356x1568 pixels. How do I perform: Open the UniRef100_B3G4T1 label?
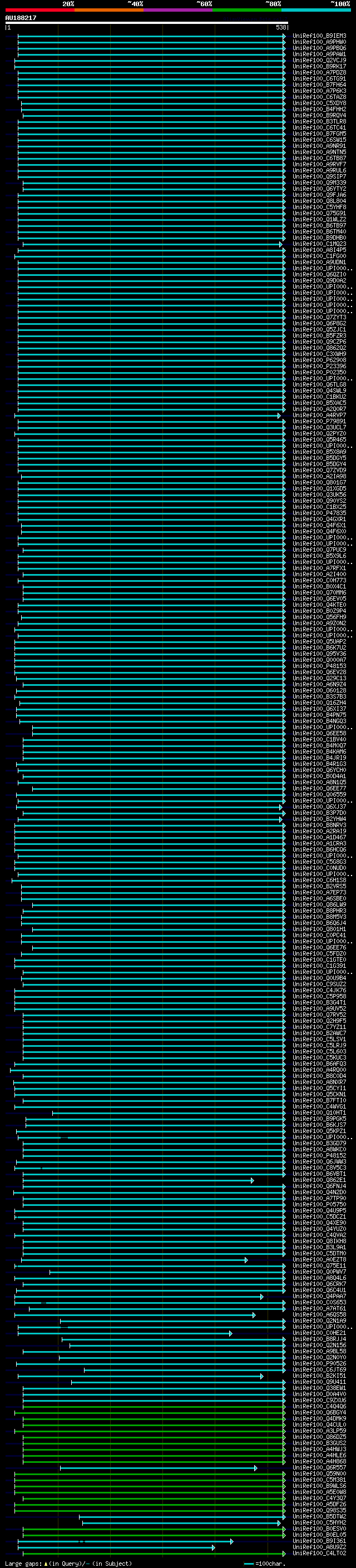pos(319,1002)
